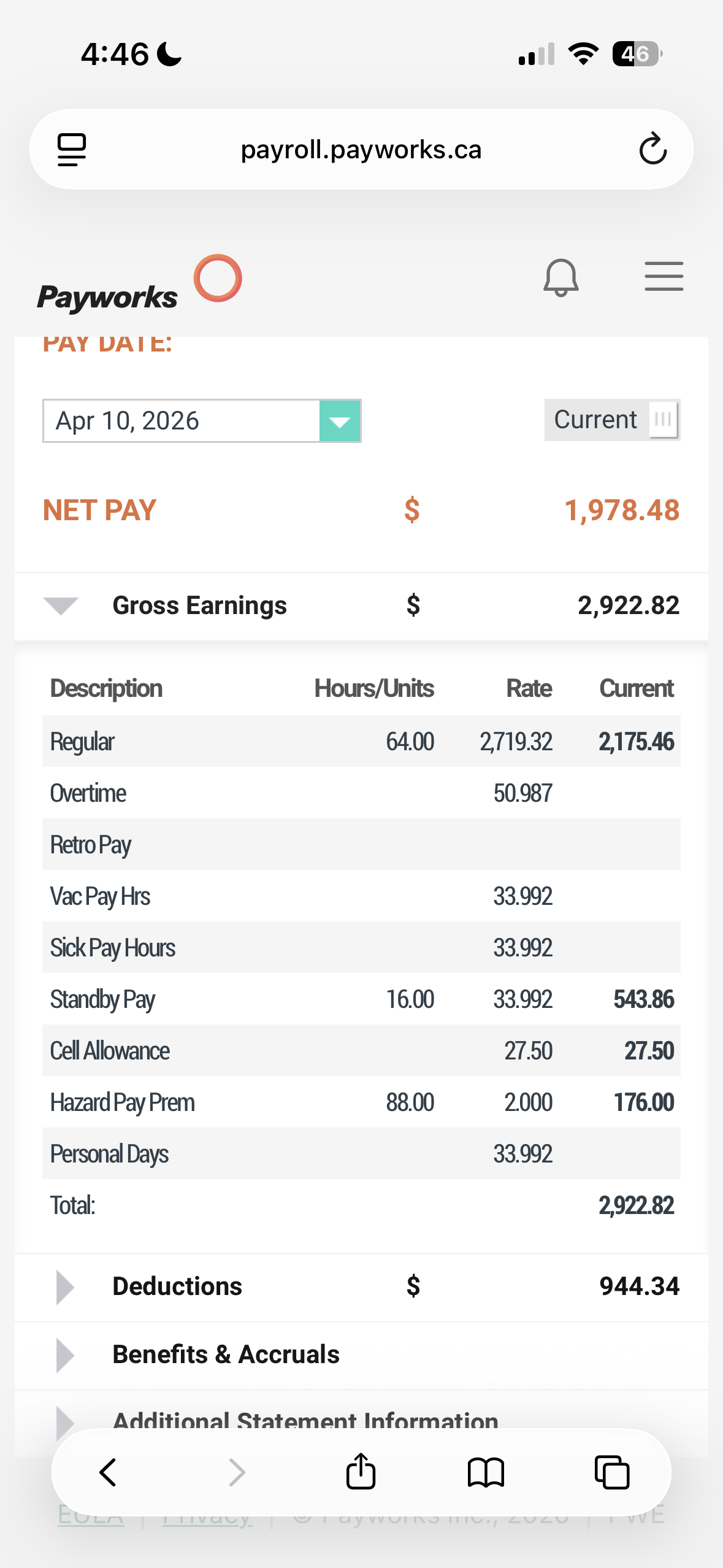Expand the Deductions section
Screen dimensions: 723x1568
click(65, 1286)
